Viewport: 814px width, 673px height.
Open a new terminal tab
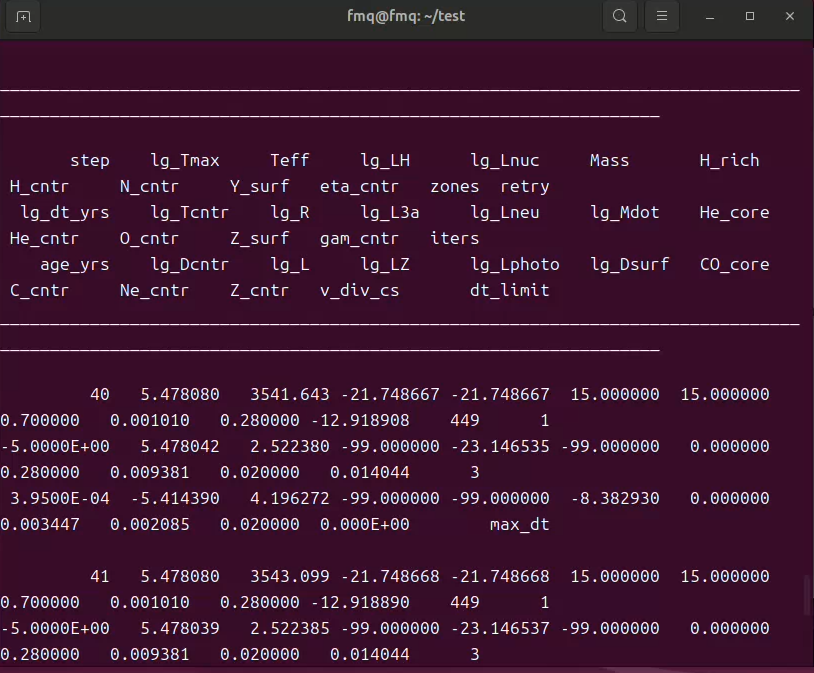24,16
